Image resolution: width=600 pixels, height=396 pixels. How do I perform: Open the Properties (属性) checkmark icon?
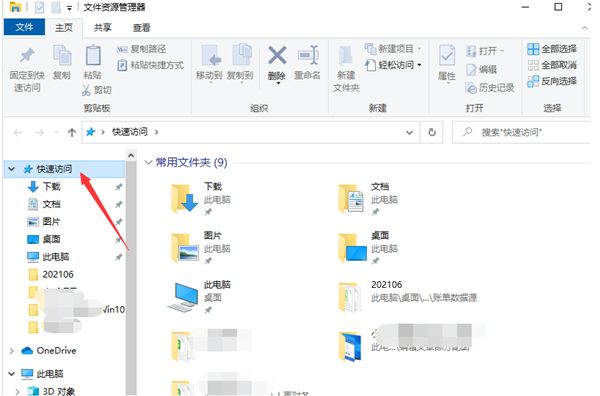[x=447, y=56]
